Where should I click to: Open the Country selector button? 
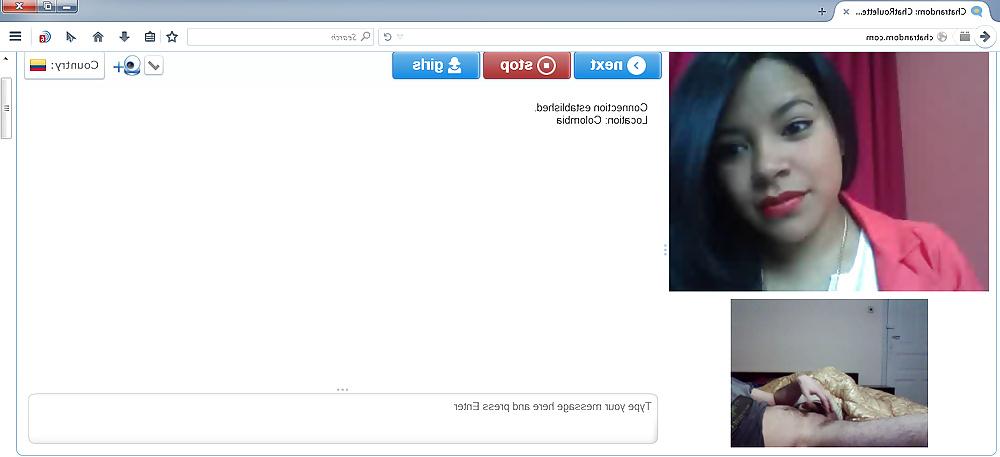[x=64, y=66]
